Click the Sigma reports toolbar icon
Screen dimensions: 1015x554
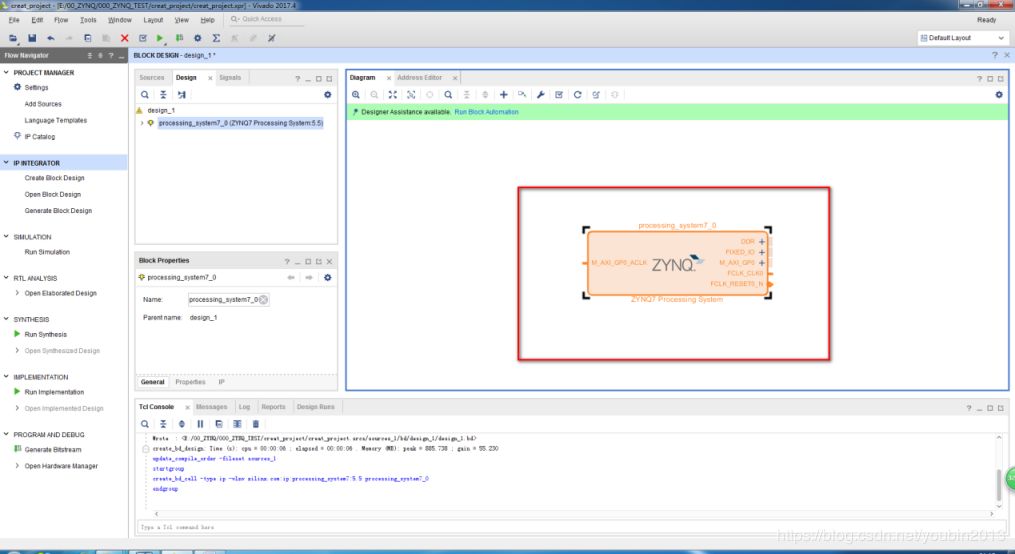point(216,38)
